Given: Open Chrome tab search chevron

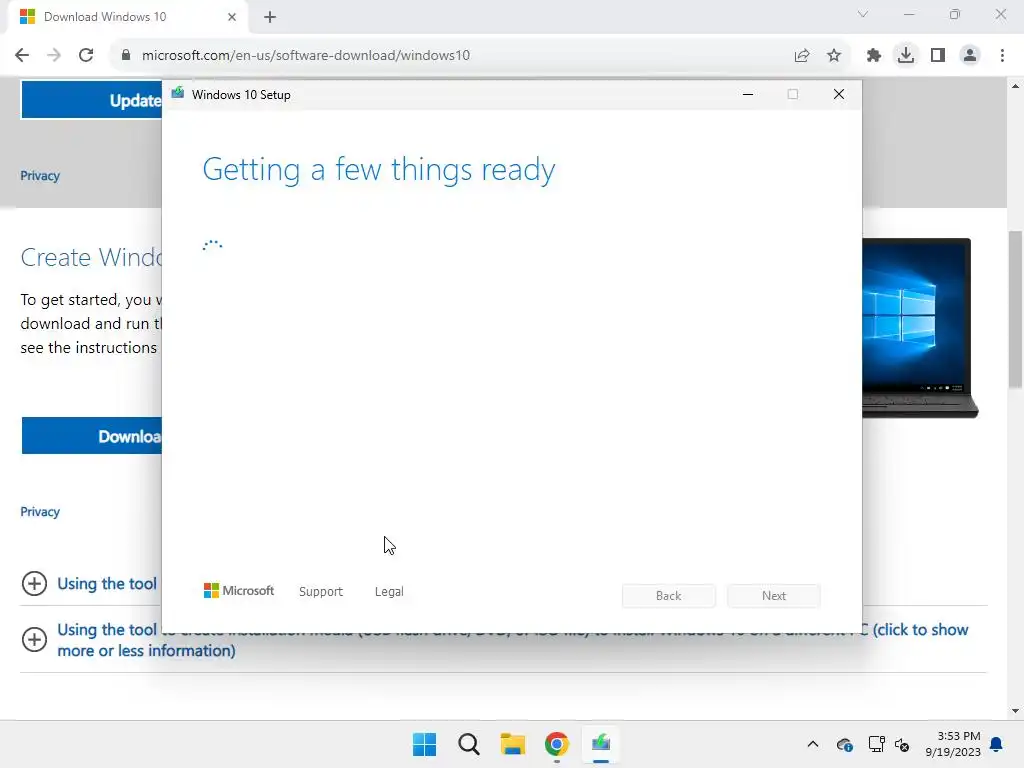Looking at the screenshot, I should 863,14.
